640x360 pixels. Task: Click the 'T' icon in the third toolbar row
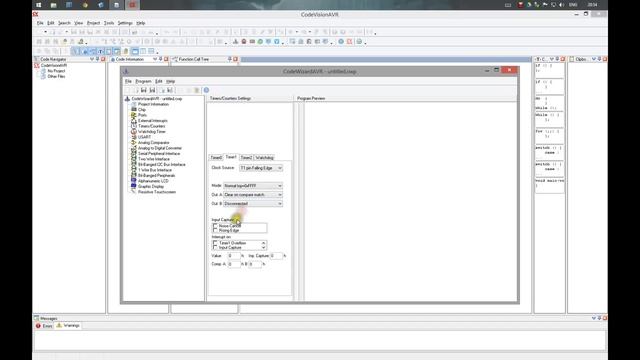100,51
